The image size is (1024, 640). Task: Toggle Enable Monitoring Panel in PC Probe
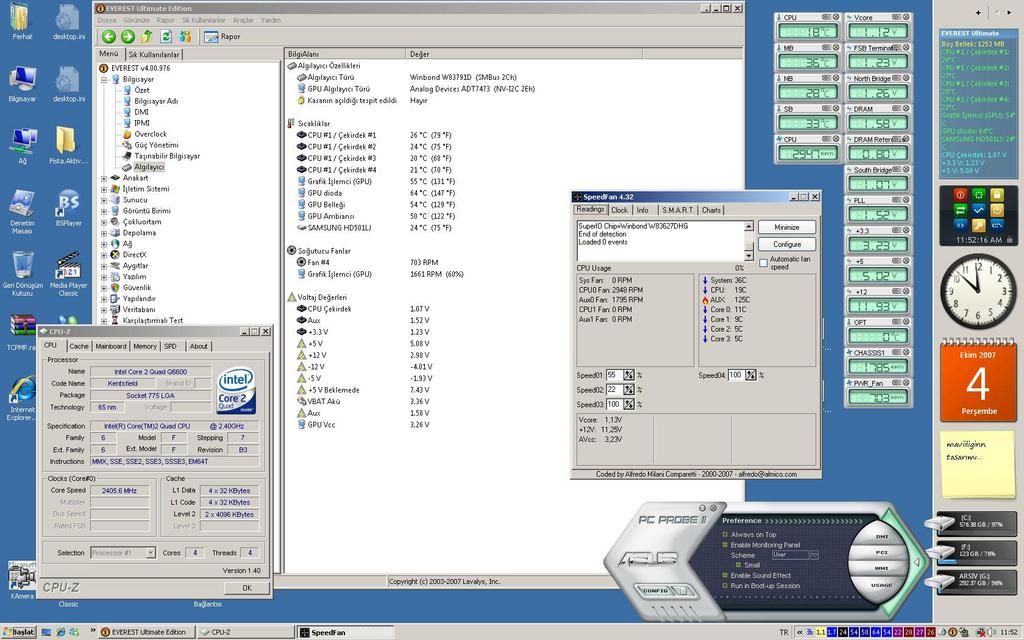pyautogui.click(x=725, y=545)
